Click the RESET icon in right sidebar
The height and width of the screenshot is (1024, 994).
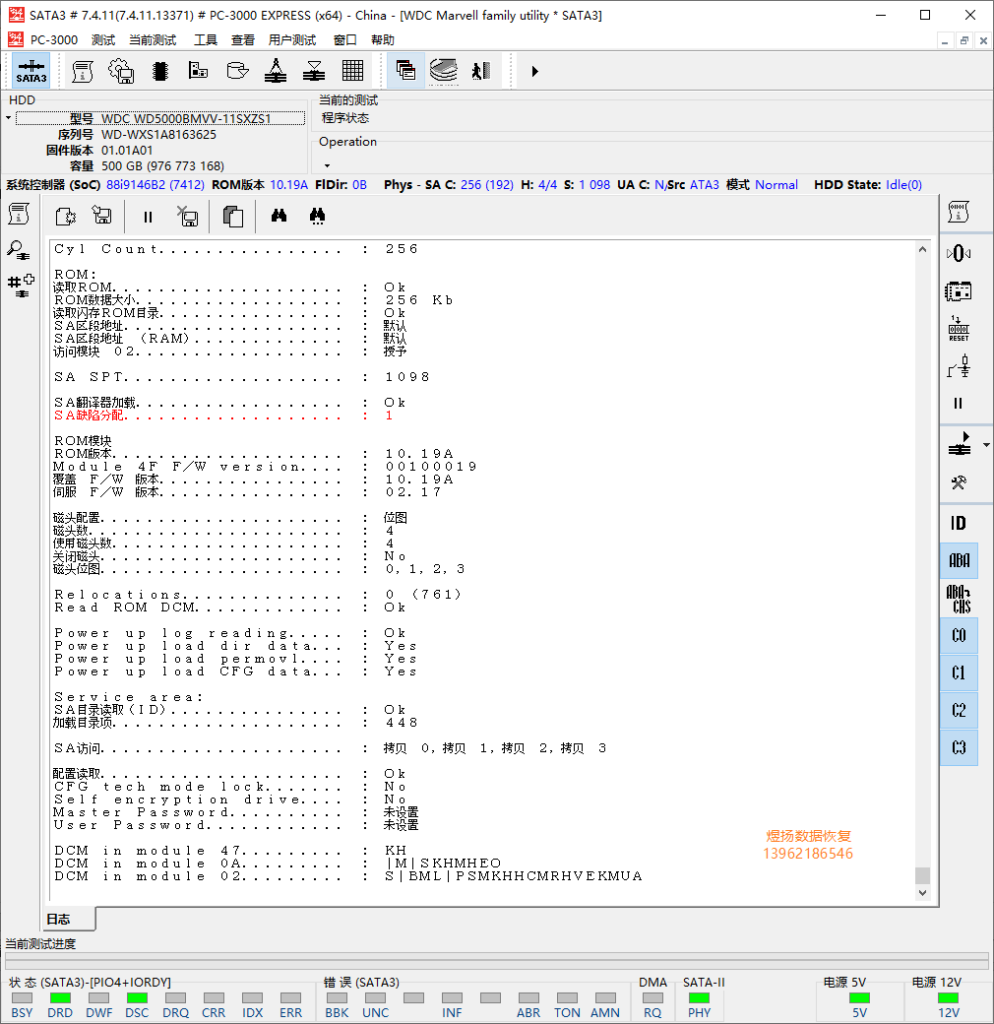959,328
